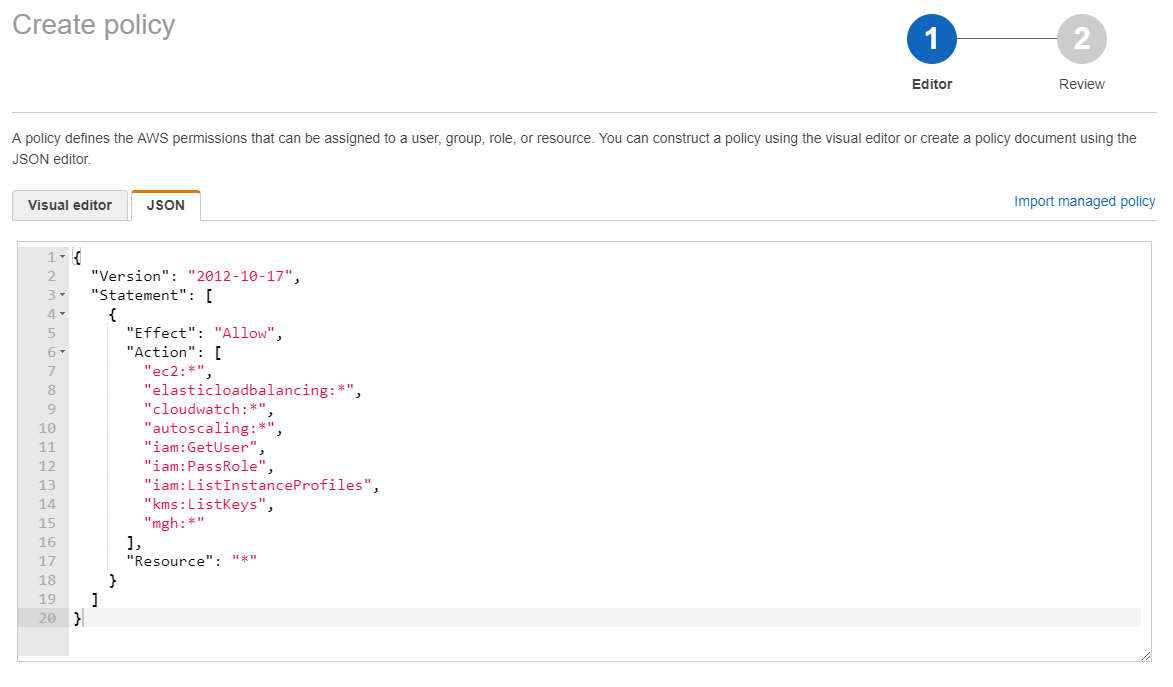This screenshot has height=687, width=1173.
Task: Collapse the Statement block at line 3
Action: (x=62, y=296)
